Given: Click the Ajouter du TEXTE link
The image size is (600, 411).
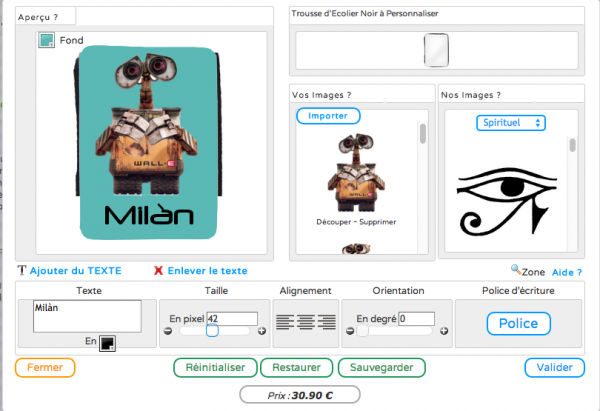Looking at the screenshot, I should (x=76, y=271).
